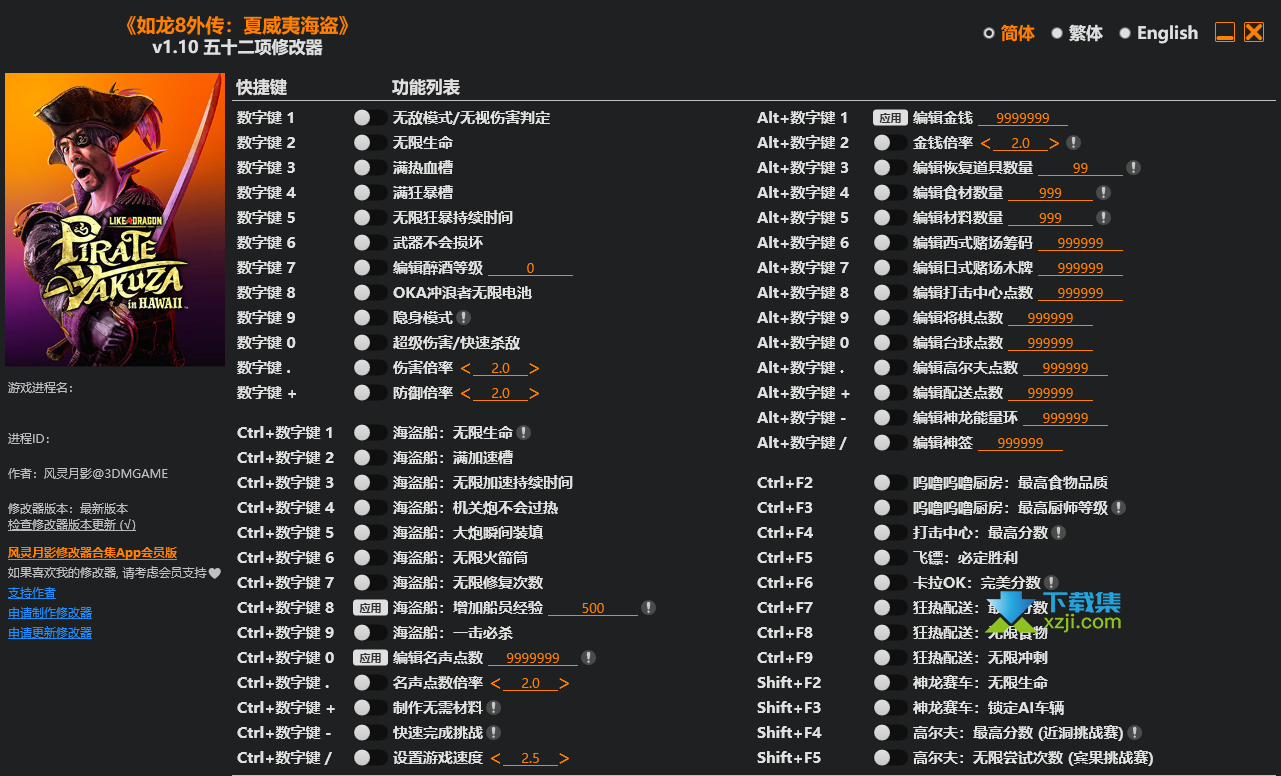Open 申请更新修改器 link

click(50, 633)
